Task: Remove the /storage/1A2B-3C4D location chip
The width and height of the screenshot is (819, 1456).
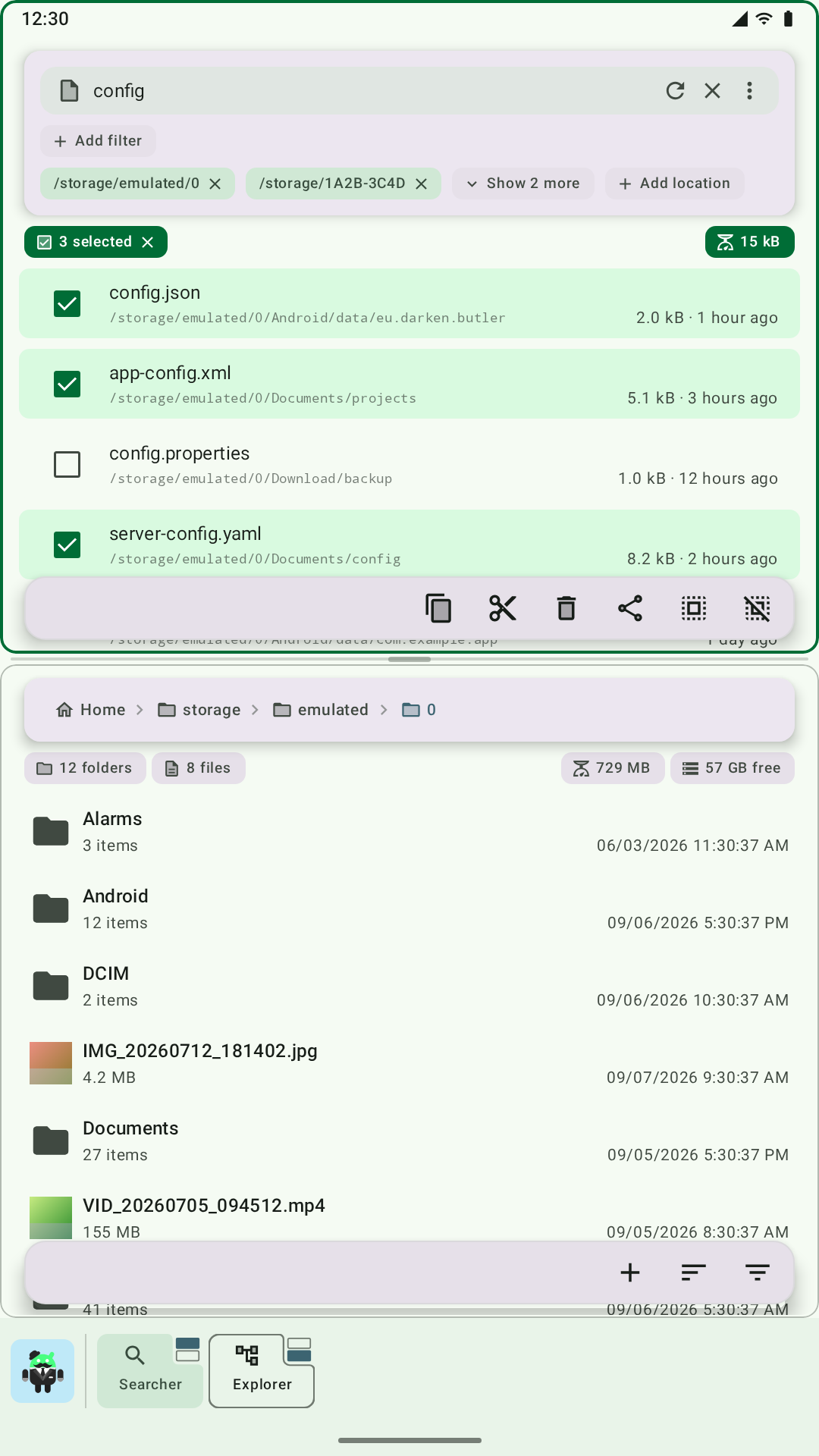Action: click(x=422, y=184)
